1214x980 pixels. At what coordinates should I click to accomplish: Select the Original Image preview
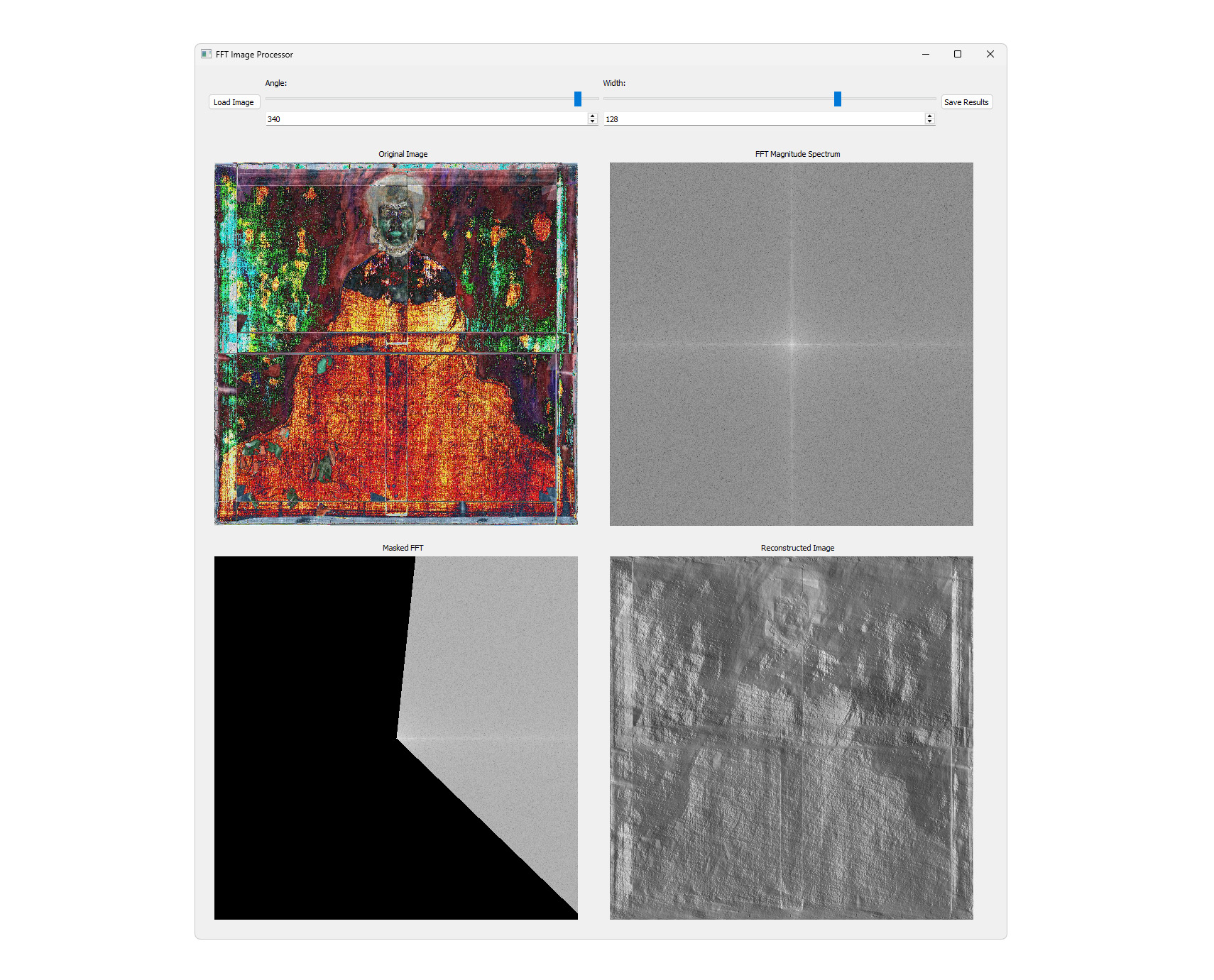pos(395,344)
